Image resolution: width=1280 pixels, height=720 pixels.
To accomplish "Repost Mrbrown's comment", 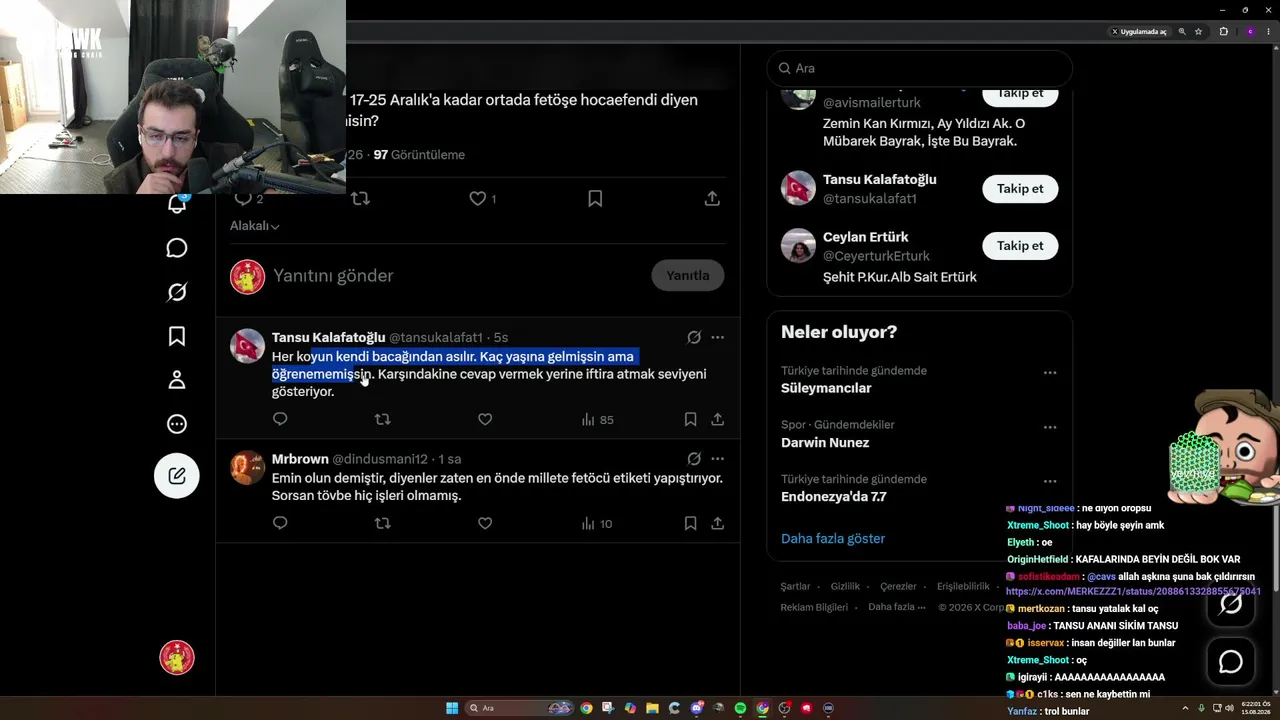I will coord(382,523).
